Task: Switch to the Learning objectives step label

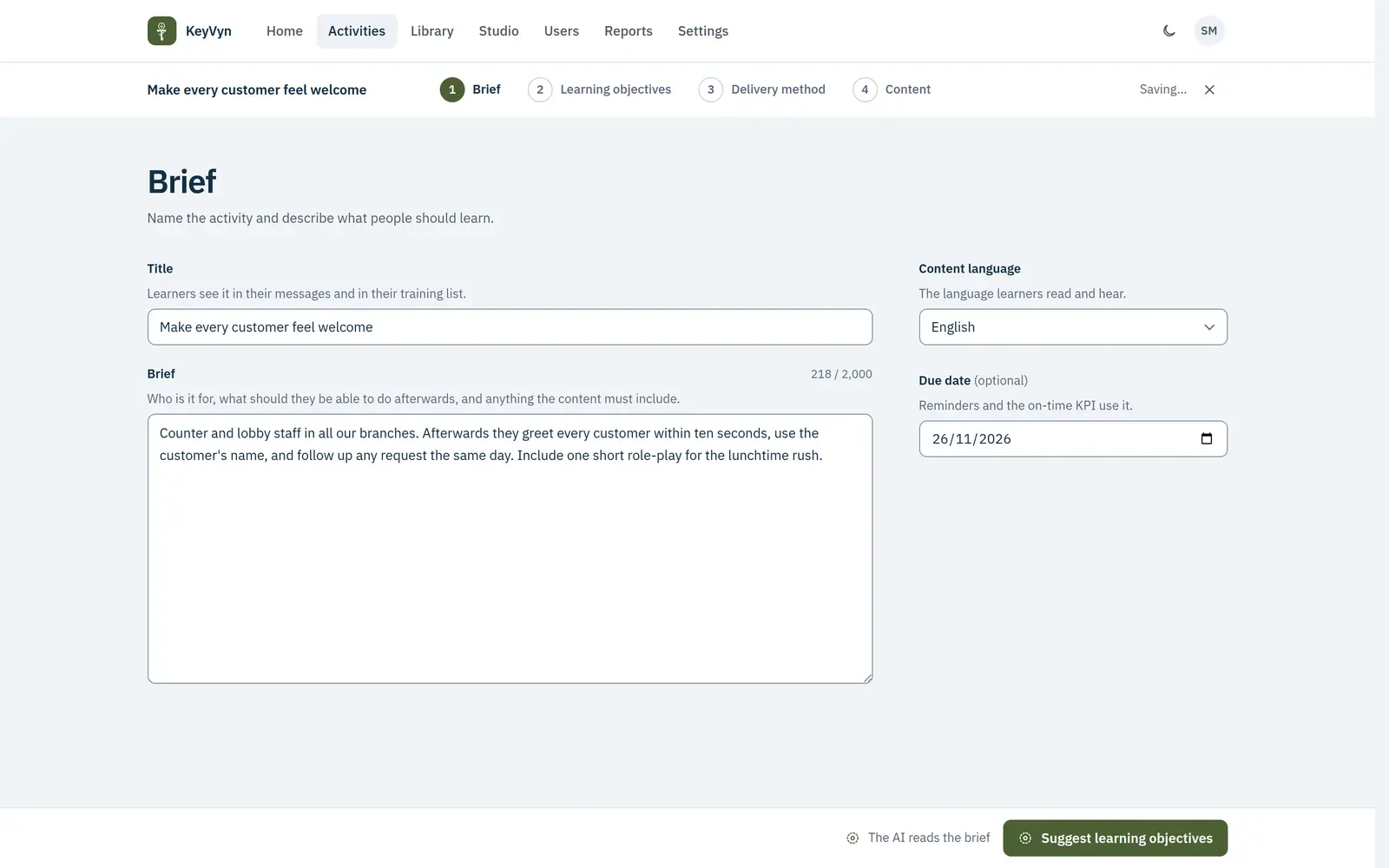Action: click(x=616, y=89)
